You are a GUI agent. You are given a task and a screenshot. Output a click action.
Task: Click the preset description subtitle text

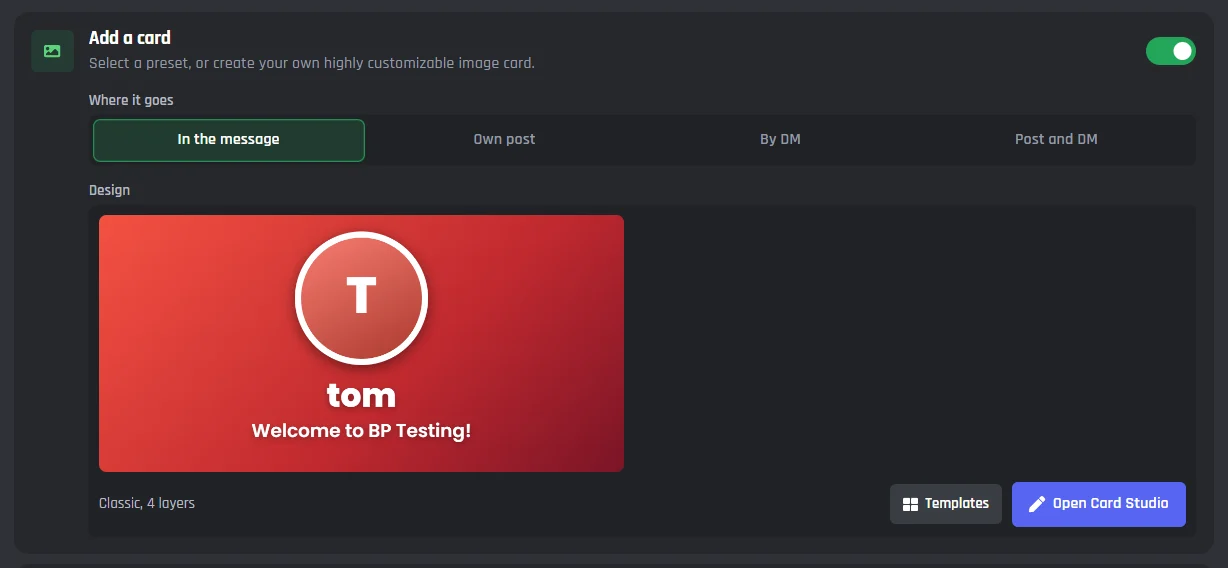(312, 63)
